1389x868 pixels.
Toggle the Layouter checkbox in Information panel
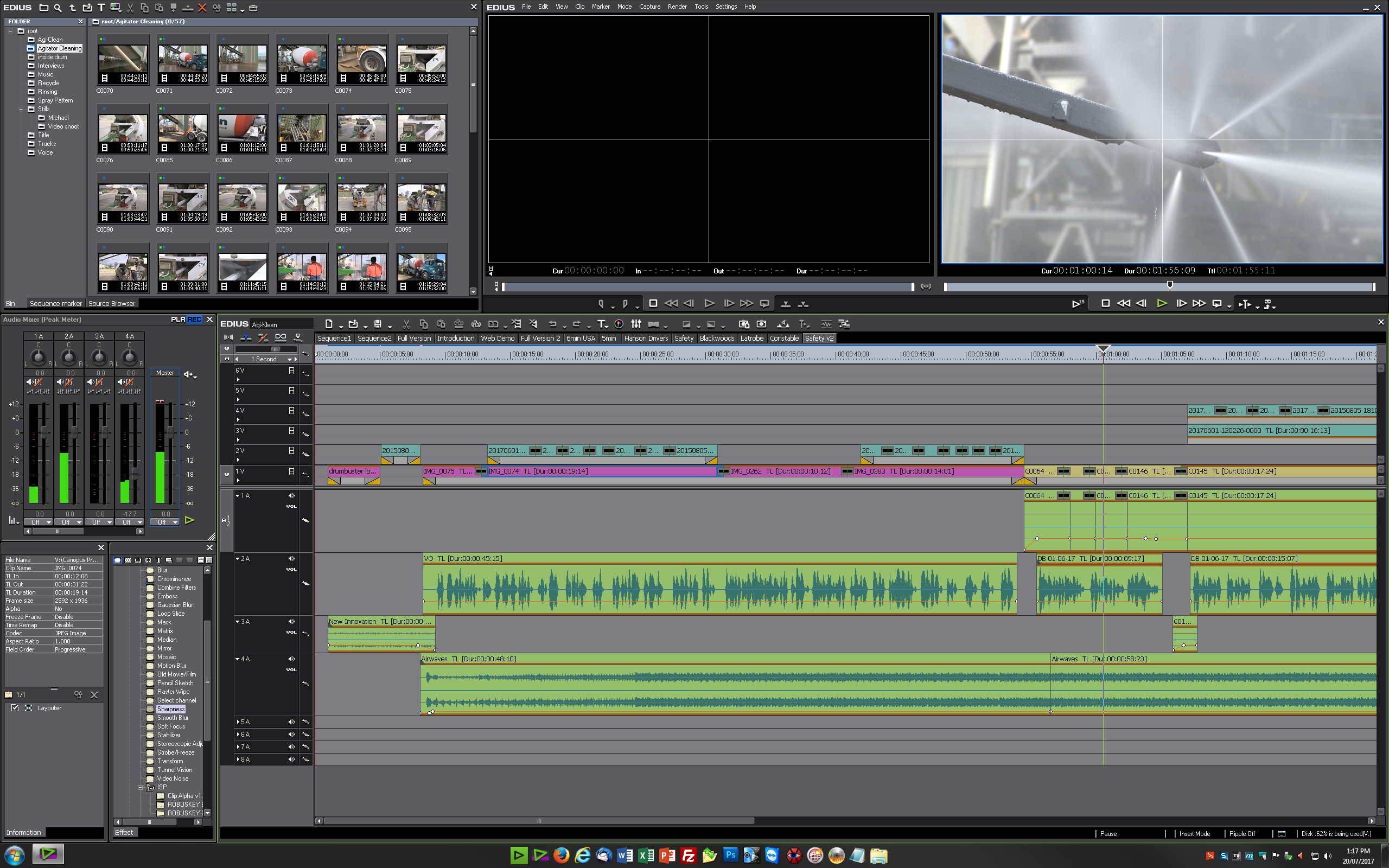click(x=15, y=708)
